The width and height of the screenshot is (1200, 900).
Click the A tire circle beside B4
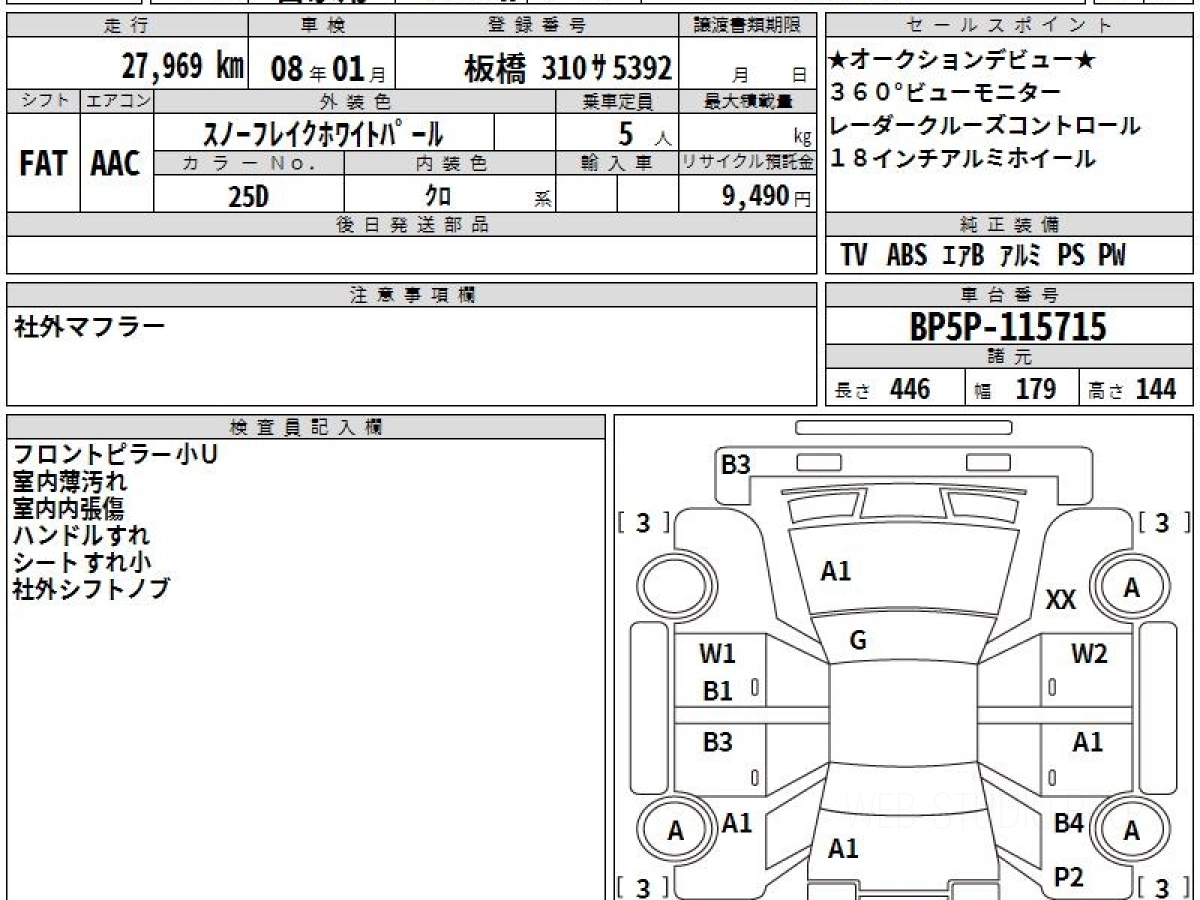click(1131, 830)
